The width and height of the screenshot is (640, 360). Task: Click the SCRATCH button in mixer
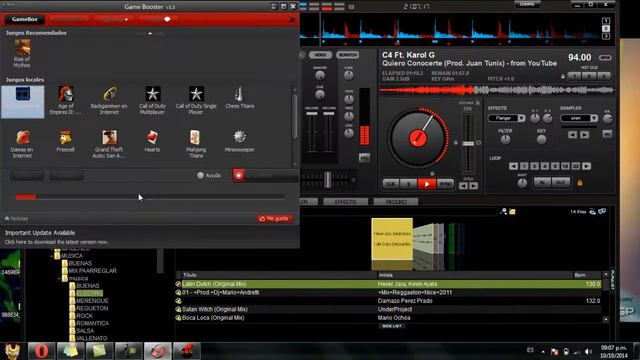click(347, 55)
